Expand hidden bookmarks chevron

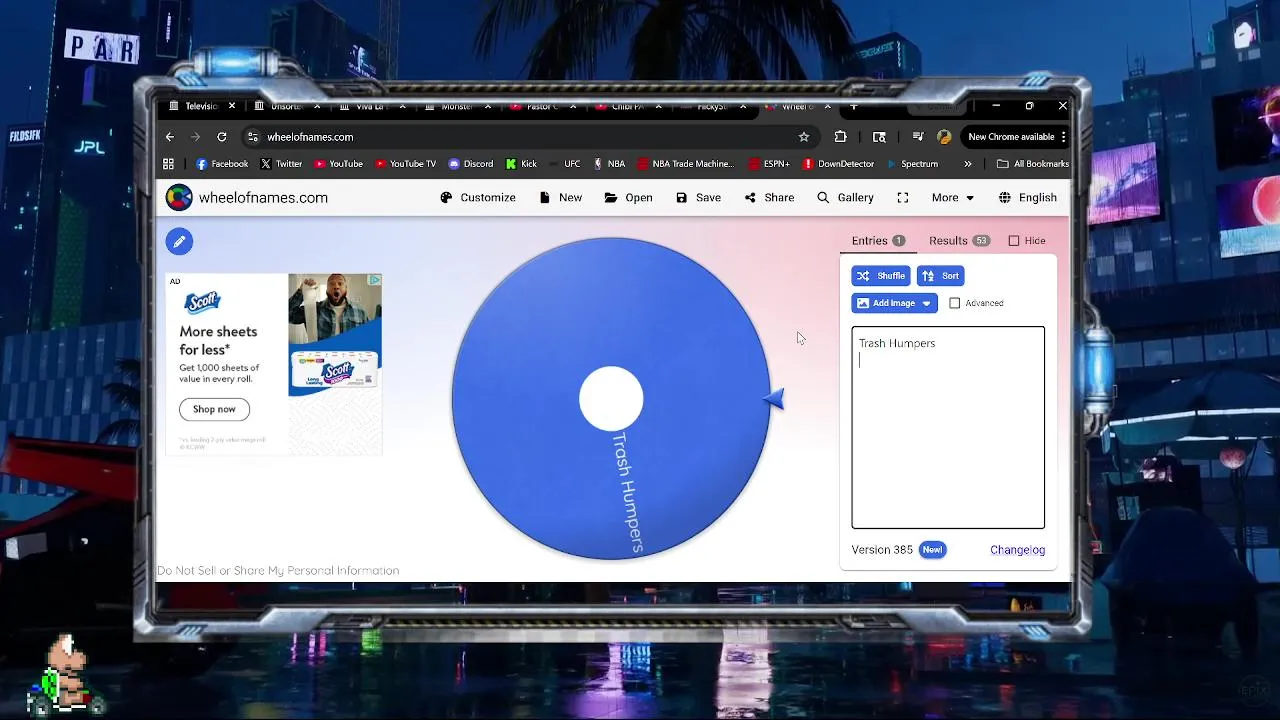point(967,164)
